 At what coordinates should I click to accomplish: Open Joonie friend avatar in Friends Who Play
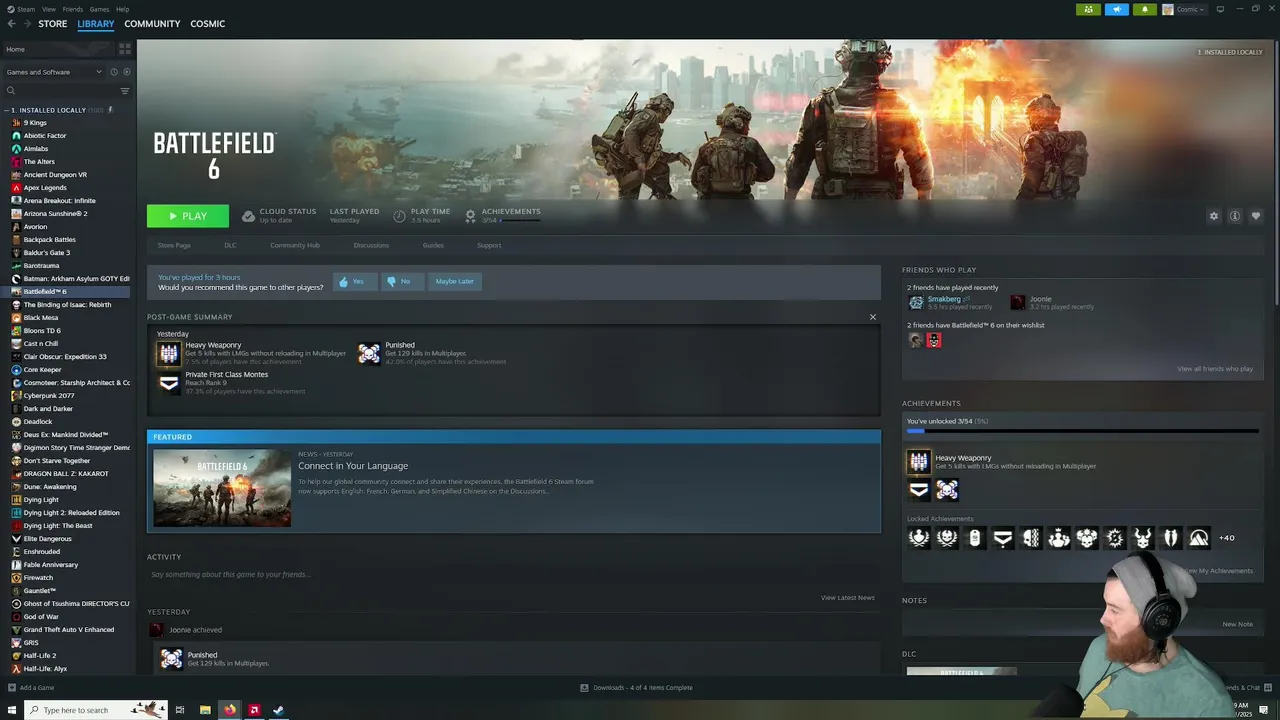pyautogui.click(x=1017, y=302)
